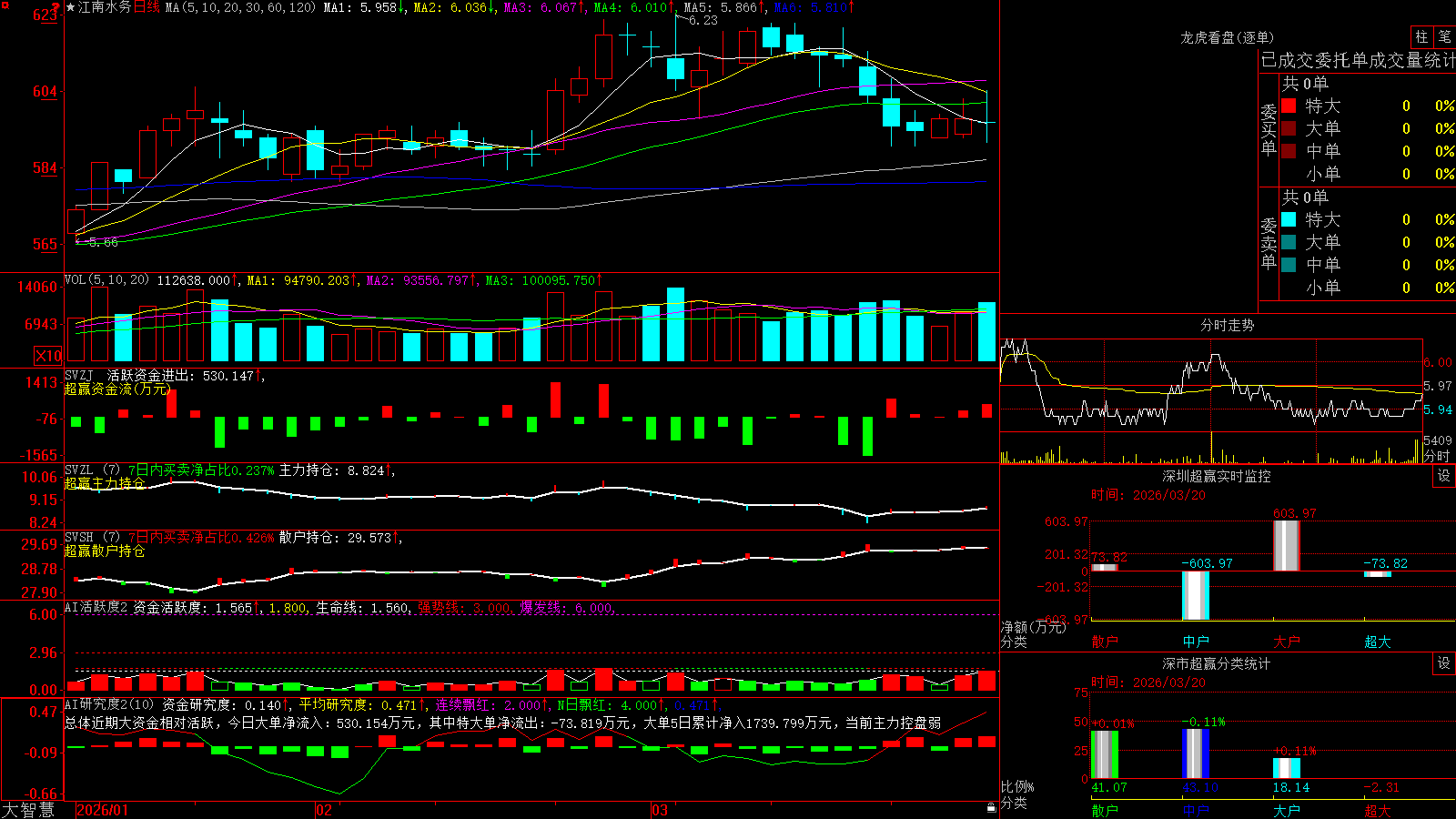1456x819 pixels.
Task: Click the SVZJ indicator name
Action: [x=79, y=375]
